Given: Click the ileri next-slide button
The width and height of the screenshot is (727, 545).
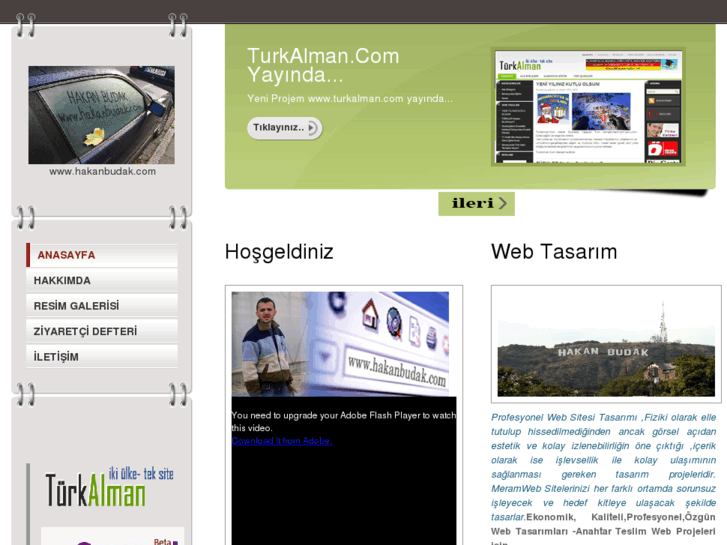Looking at the screenshot, I should coord(476,204).
